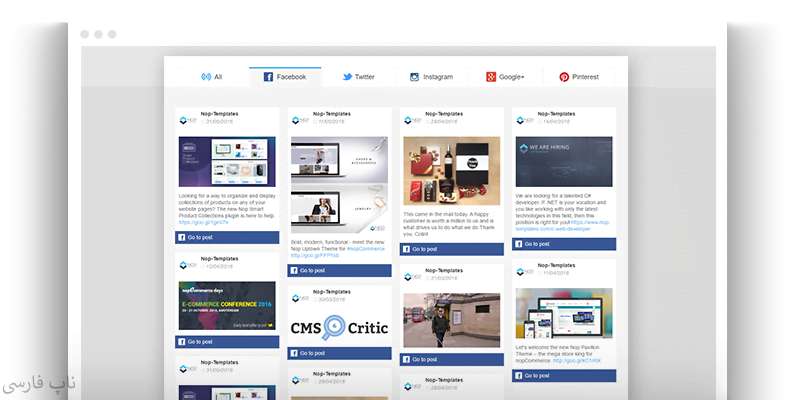Open the We Are Hiring post image
795x400 pixels.
point(563,161)
